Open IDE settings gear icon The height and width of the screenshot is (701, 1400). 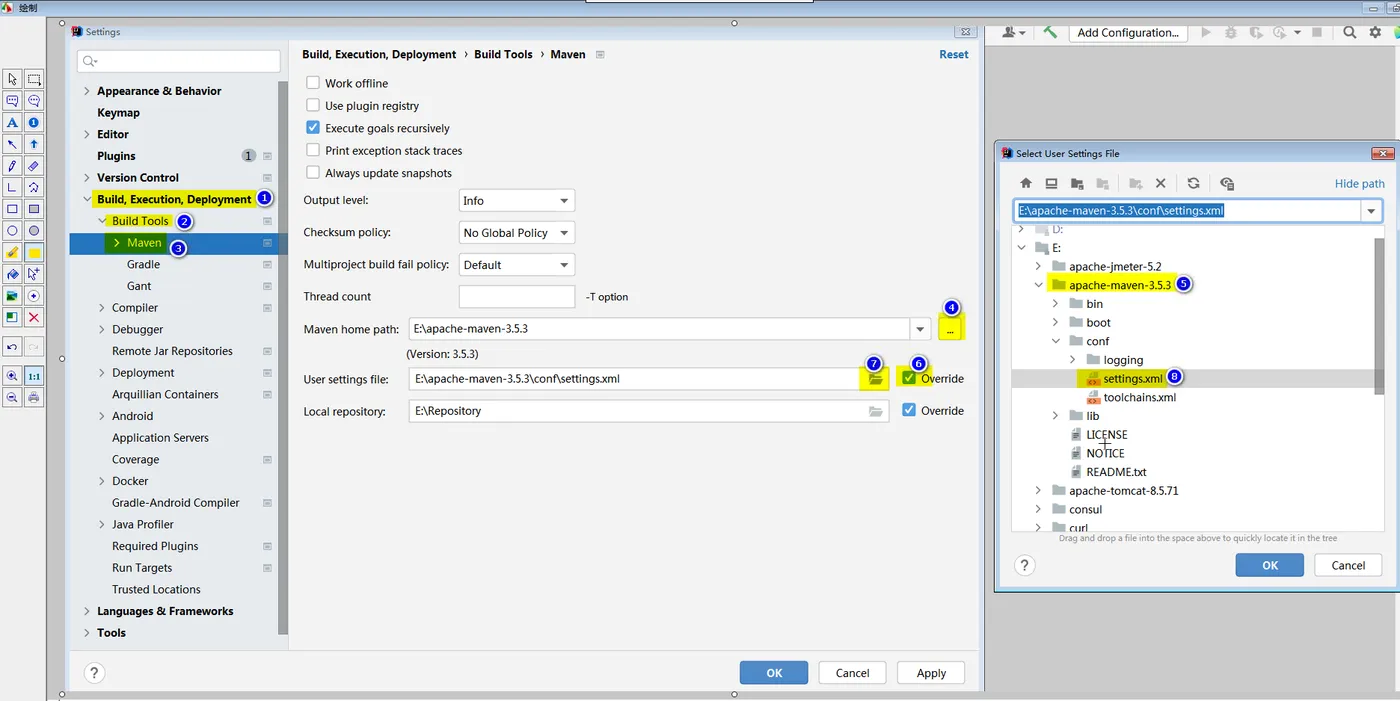coord(1373,32)
